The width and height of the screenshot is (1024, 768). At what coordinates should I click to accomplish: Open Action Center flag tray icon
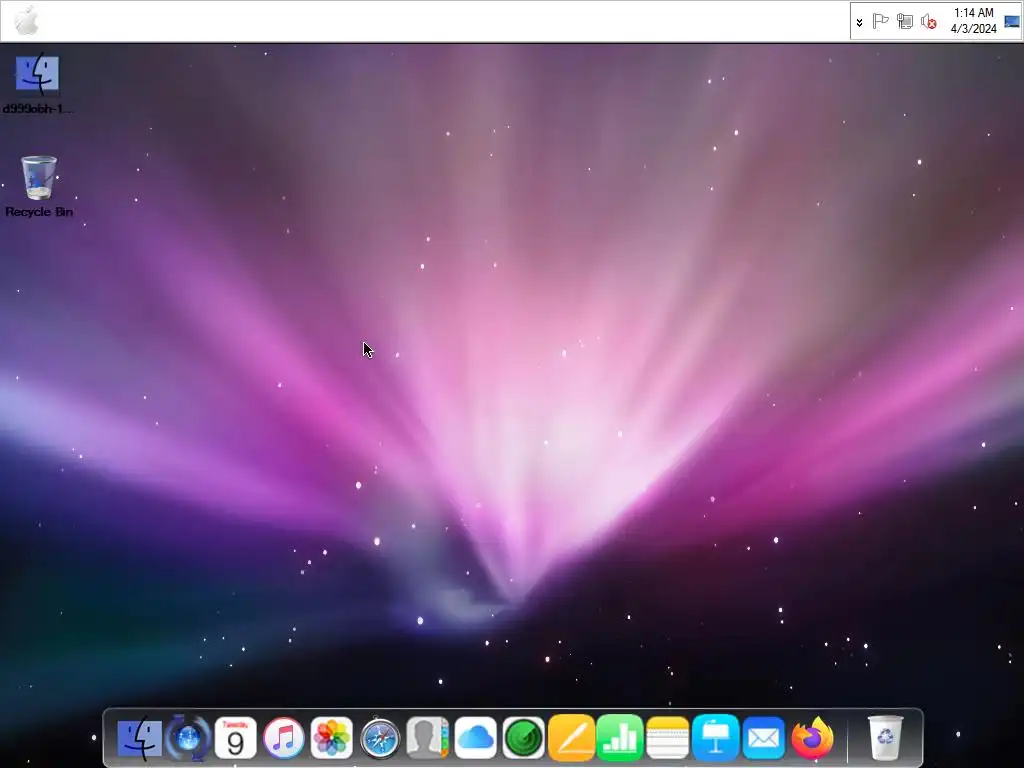coord(880,21)
